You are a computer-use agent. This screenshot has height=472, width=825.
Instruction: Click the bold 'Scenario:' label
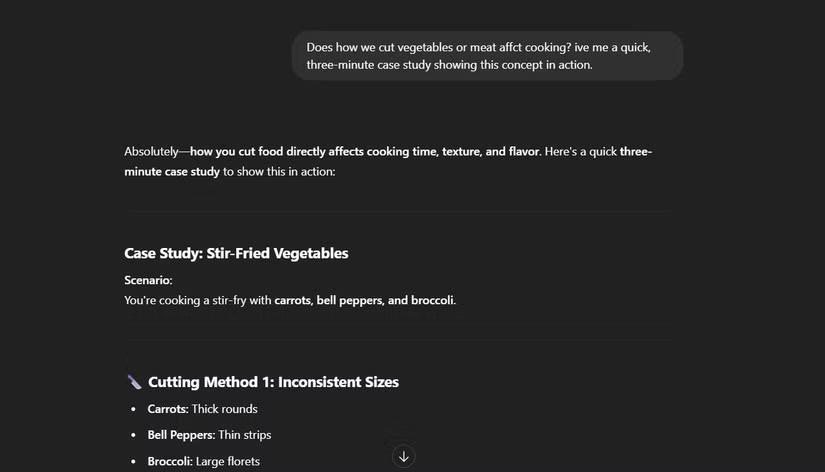pyautogui.click(x=148, y=281)
